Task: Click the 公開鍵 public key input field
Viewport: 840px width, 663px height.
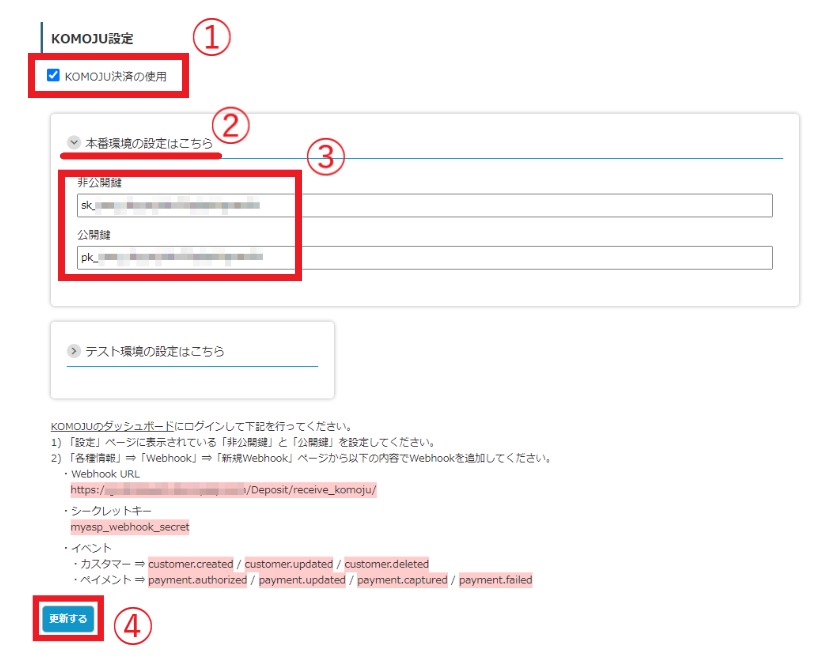Action: [424, 258]
